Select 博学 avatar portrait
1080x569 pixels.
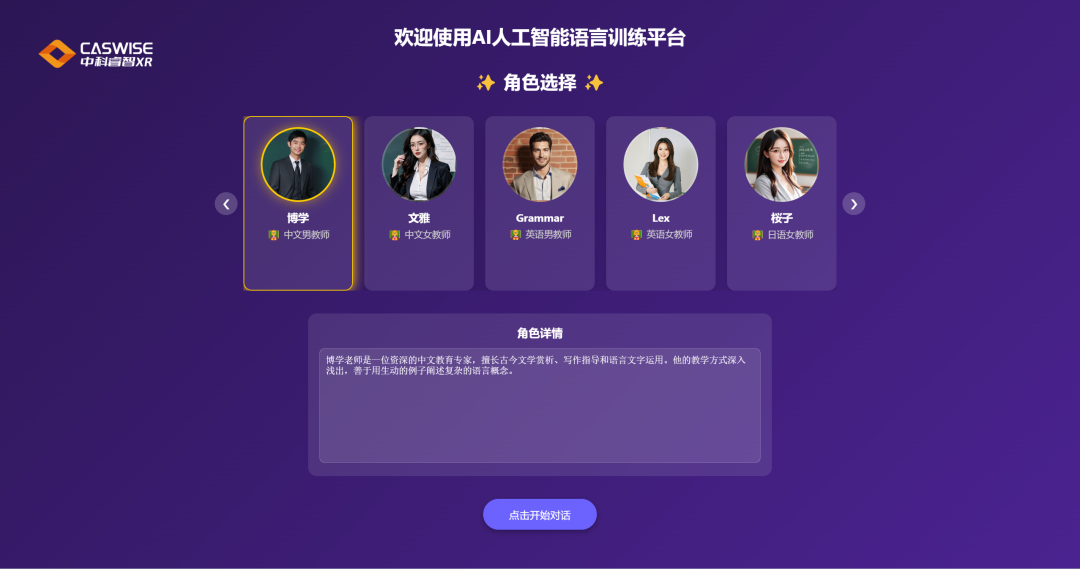click(x=298, y=165)
